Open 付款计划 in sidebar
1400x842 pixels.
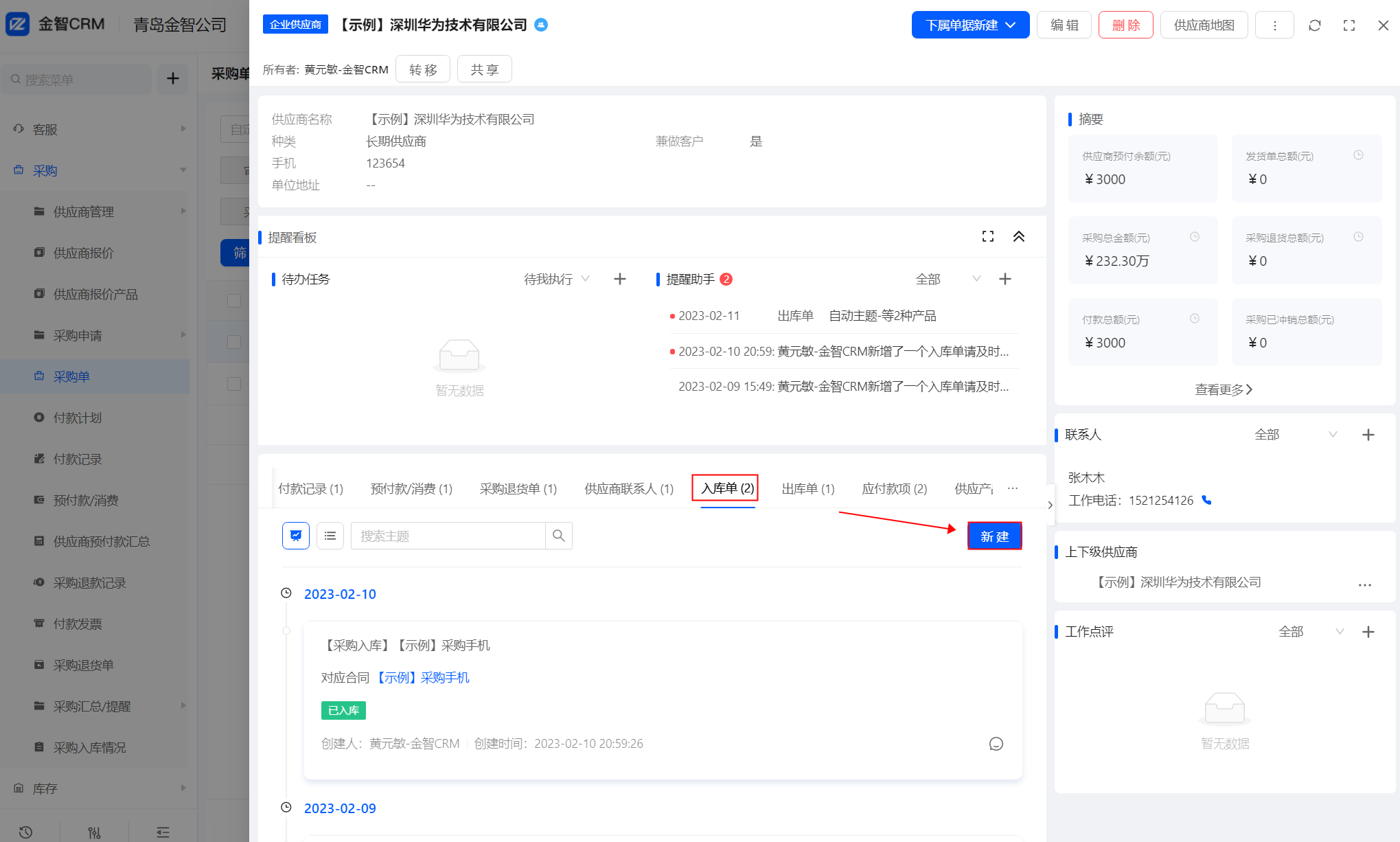point(95,418)
